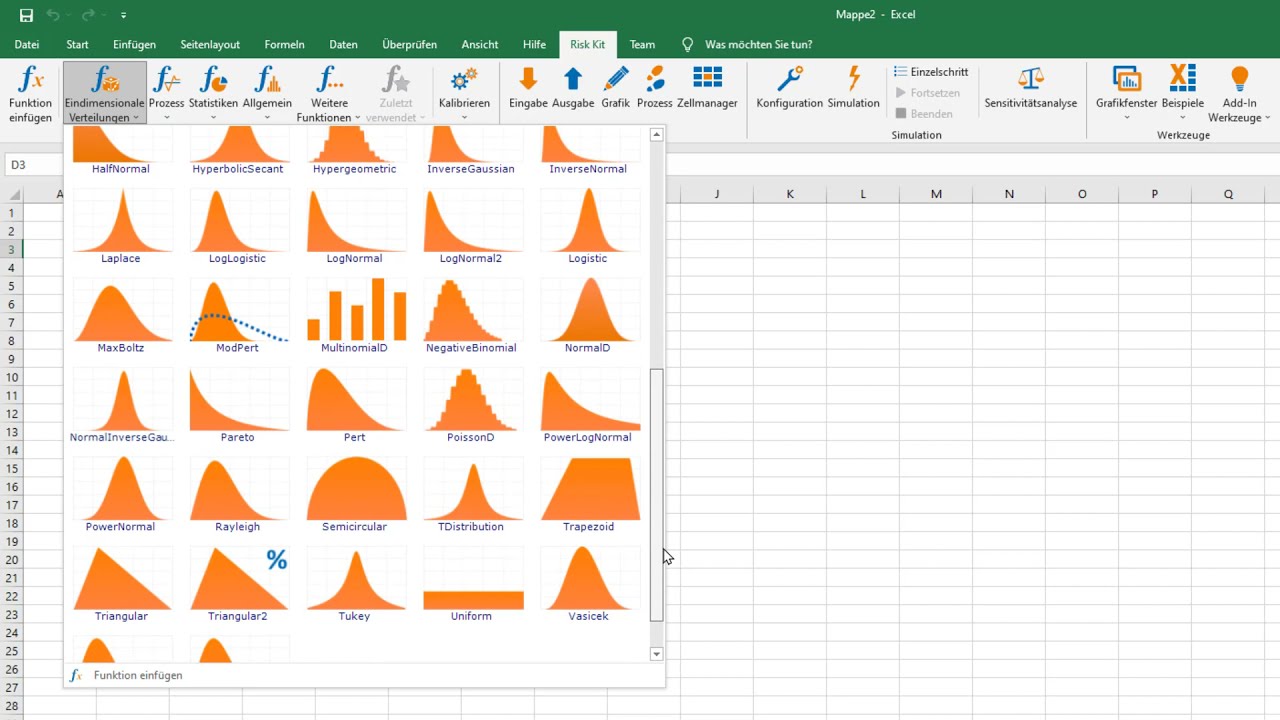Expand the Allgemein functions dropdown
The image size is (1280, 720).
[267, 93]
